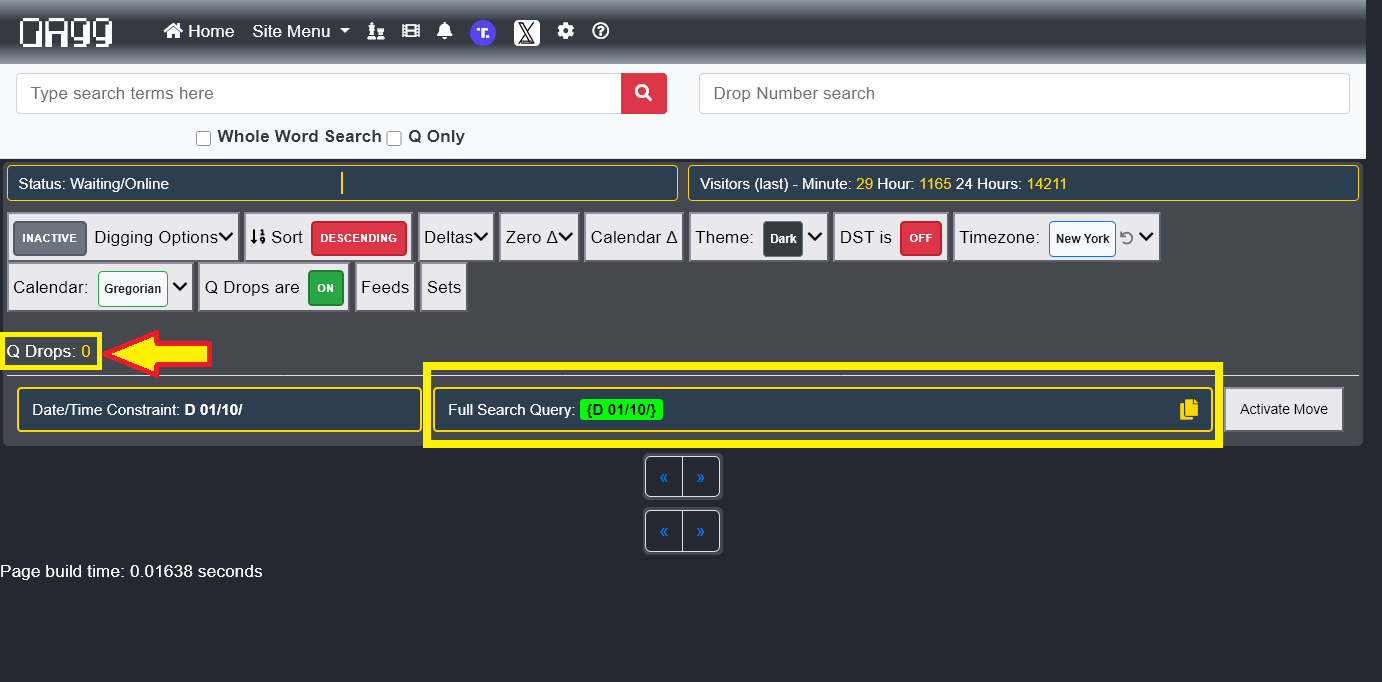This screenshot has width=1382, height=682.
Task: Open the chess pieces icon in navbar
Action: (376, 31)
